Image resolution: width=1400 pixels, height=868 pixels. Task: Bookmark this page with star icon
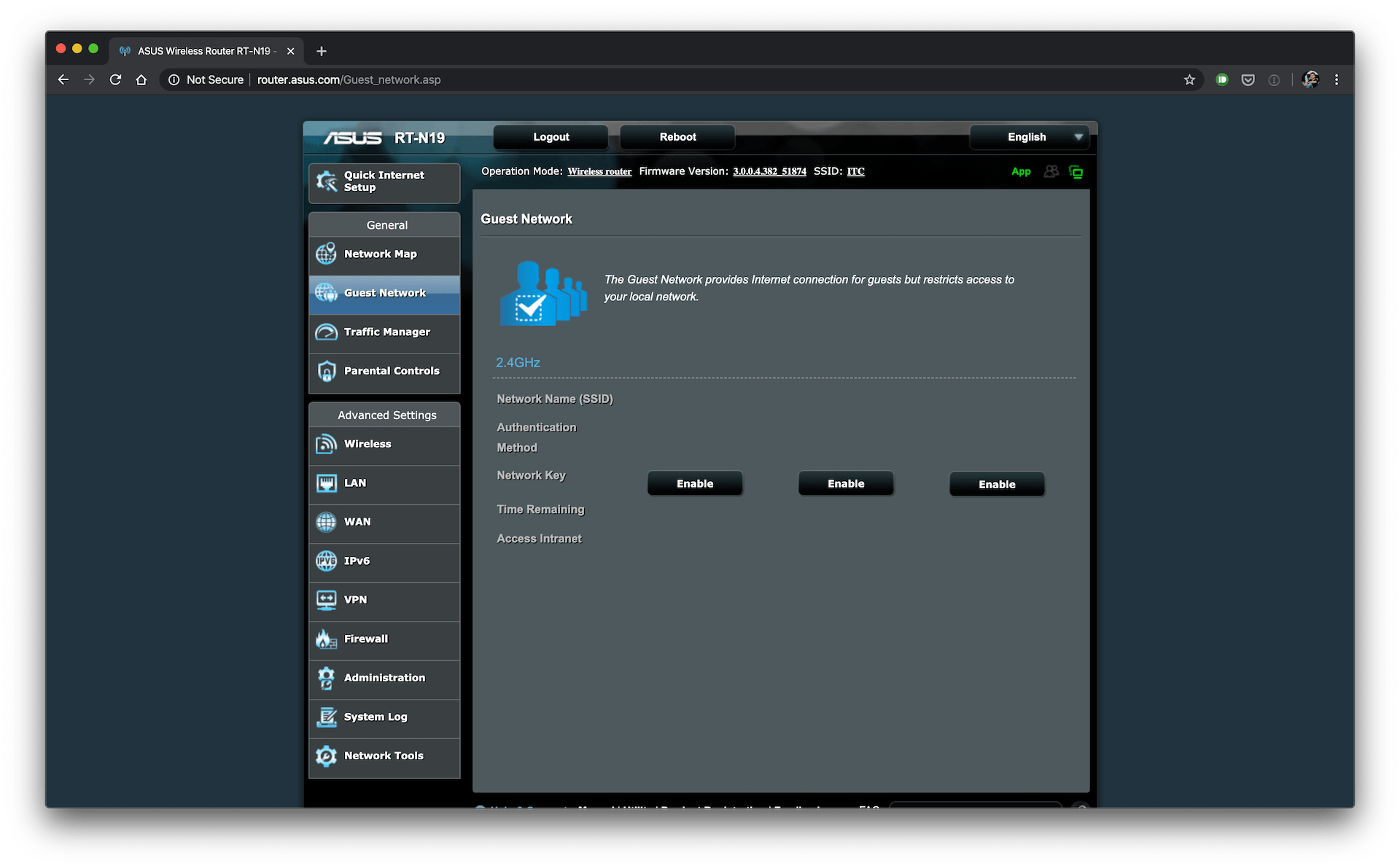click(x=1189, y=80)
